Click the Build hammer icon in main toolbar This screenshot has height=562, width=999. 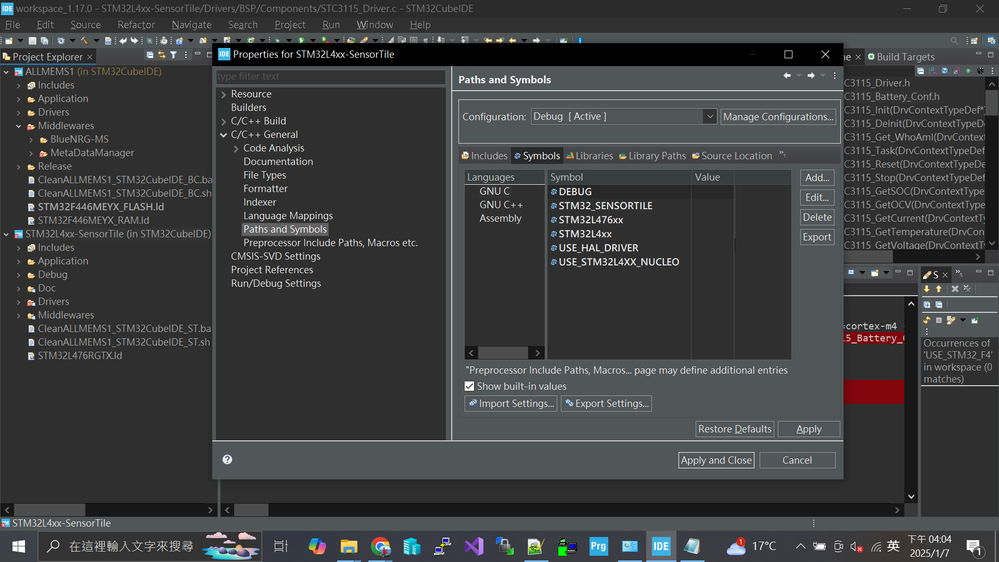tap(85, 41)
